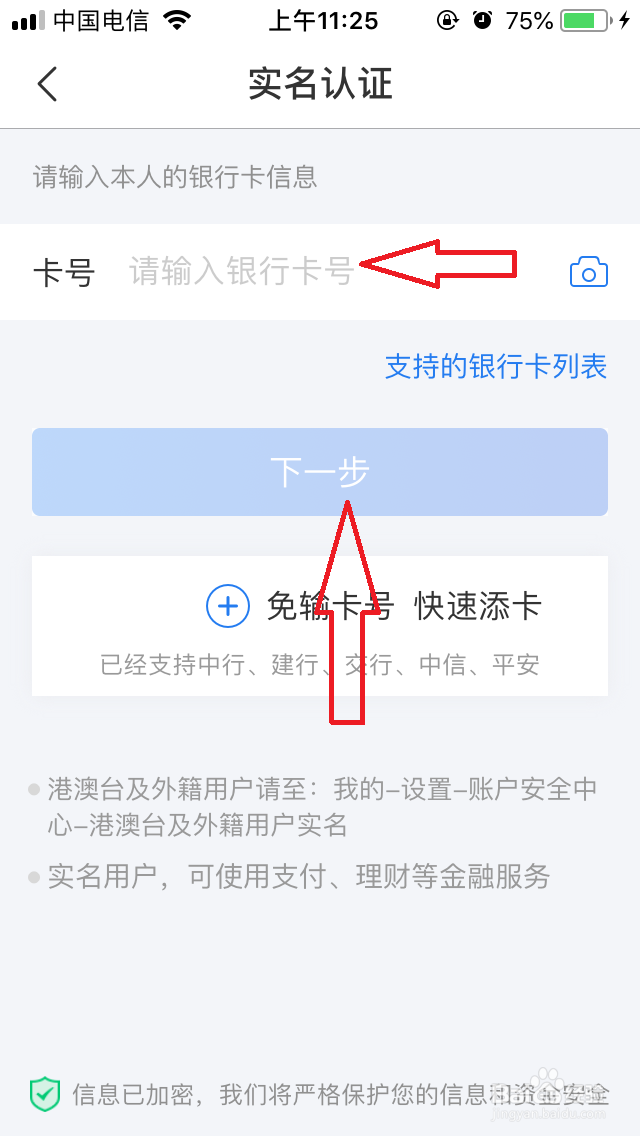640x1136 pixels.
Task: Tap the supported banks subtitle 已经支持中行、建行
Action: (320, 664)
